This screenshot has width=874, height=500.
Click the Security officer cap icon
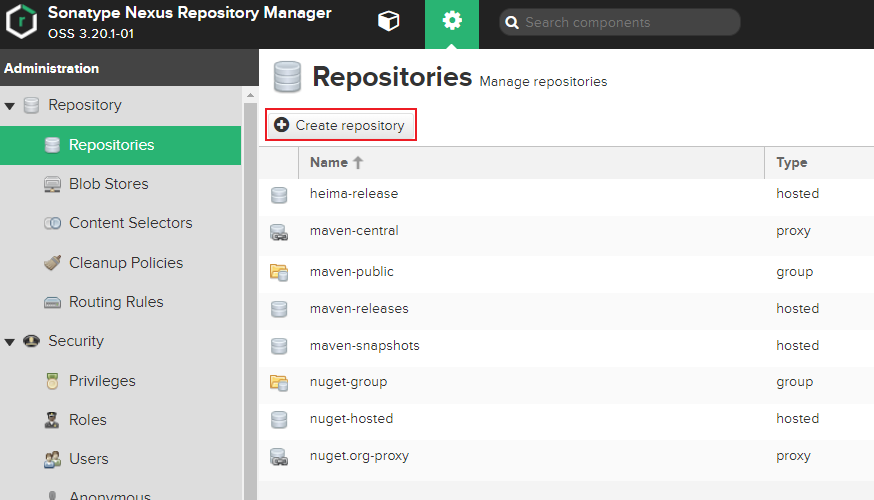click(31, 341)
